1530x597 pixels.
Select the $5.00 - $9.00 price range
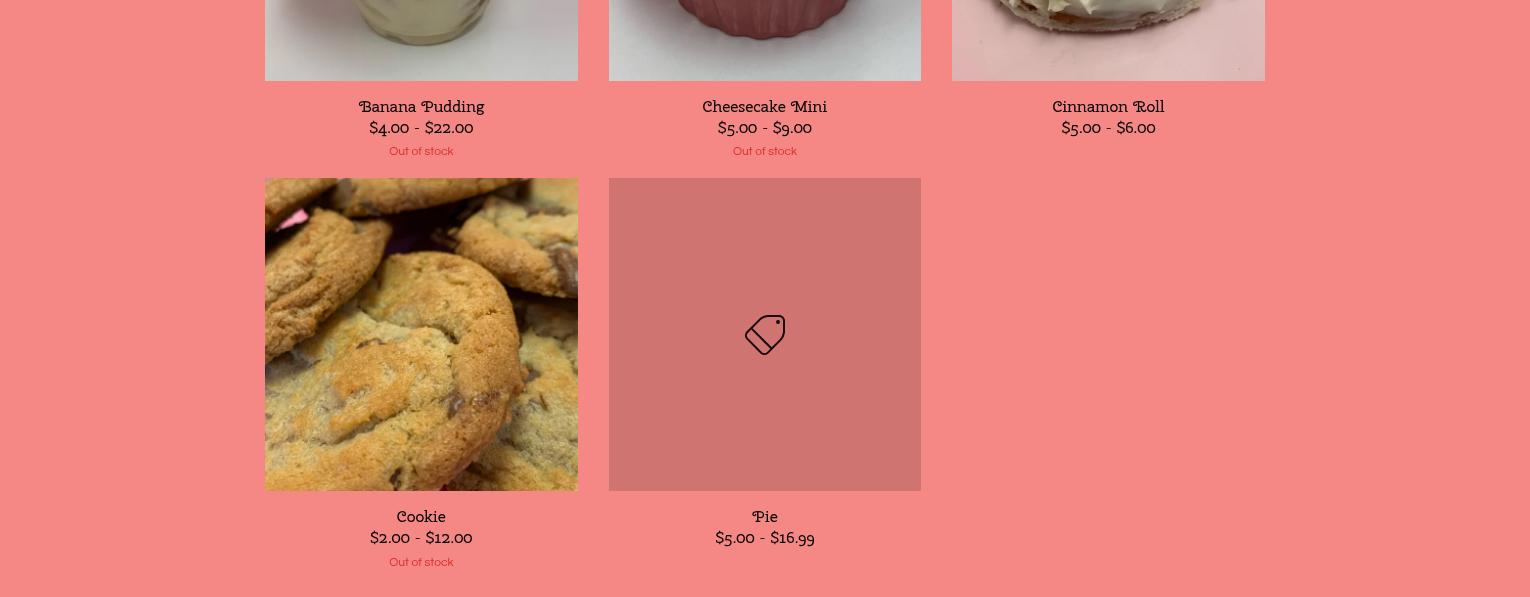click(765, 128)
